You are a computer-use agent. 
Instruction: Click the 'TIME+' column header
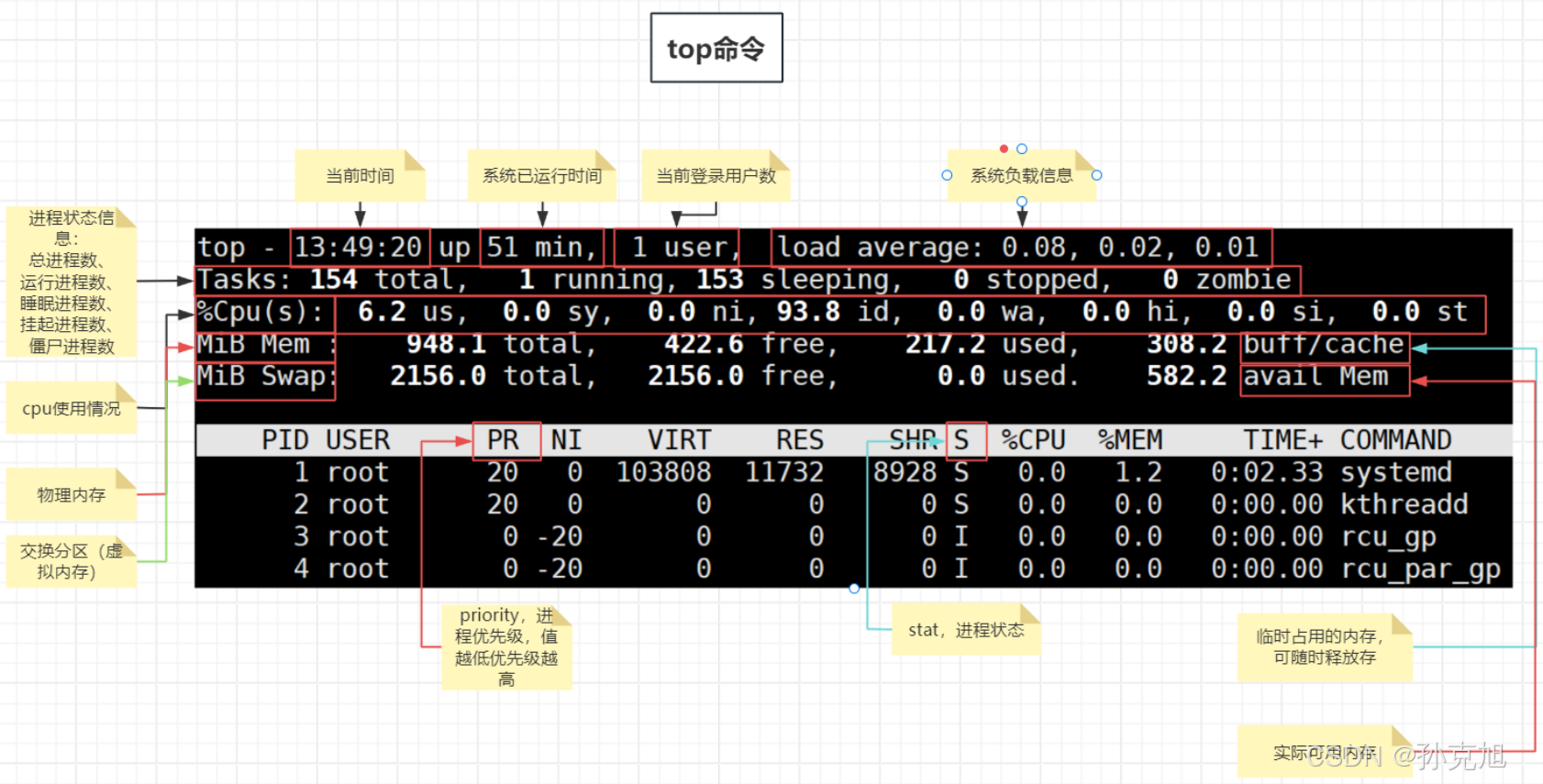pyautogui.click(x=1283, y=440)
